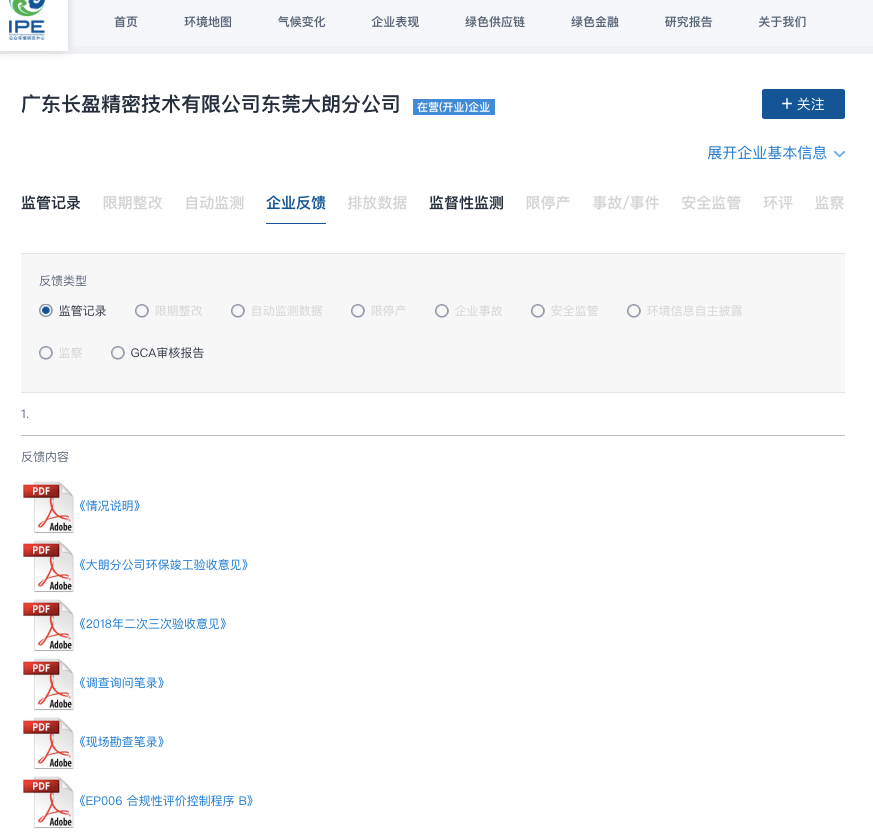Select the 环境信息自主披露 radio option
The height and width of the screenshot is (834, 873).
click(x=634, y=311)
